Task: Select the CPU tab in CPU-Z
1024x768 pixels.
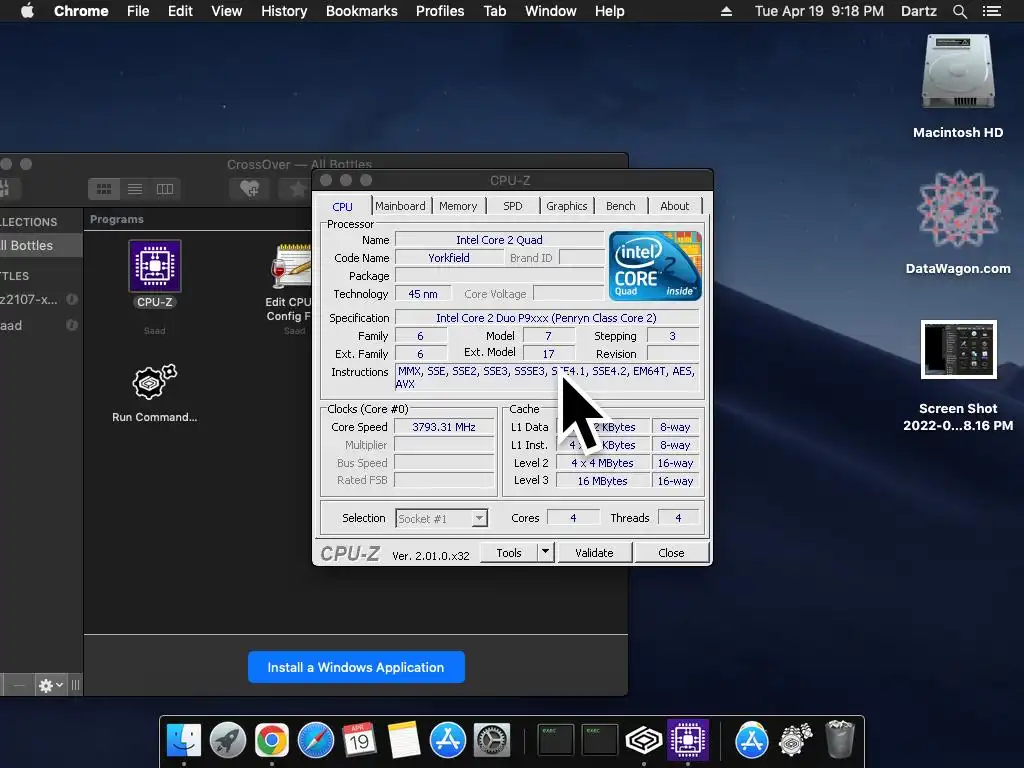Action: click(x=342, y=206)
